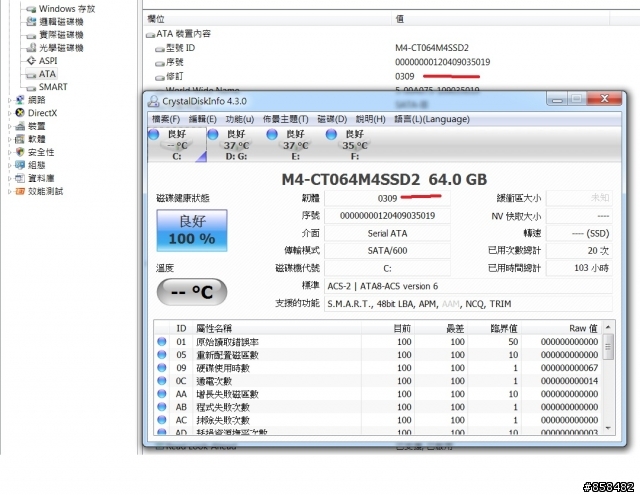Click status orb of attribute AA row

(162, 394)
